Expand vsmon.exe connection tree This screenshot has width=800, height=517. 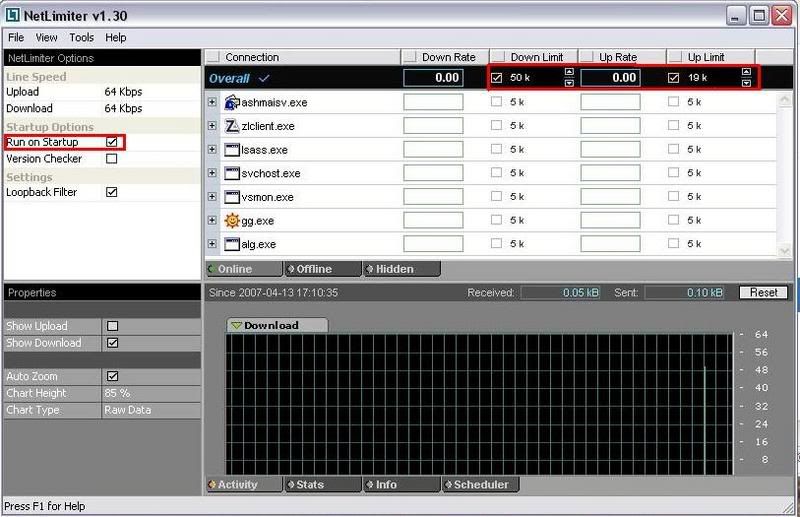(x=212, y=196)
